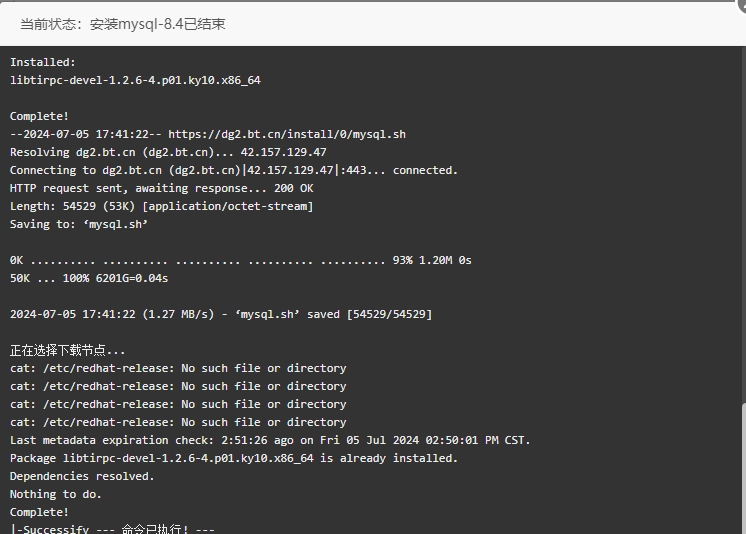746x534 pixels.
Task: Click the '|-Successify --- 命令已执行! ---' line
Action: point(112,529)
